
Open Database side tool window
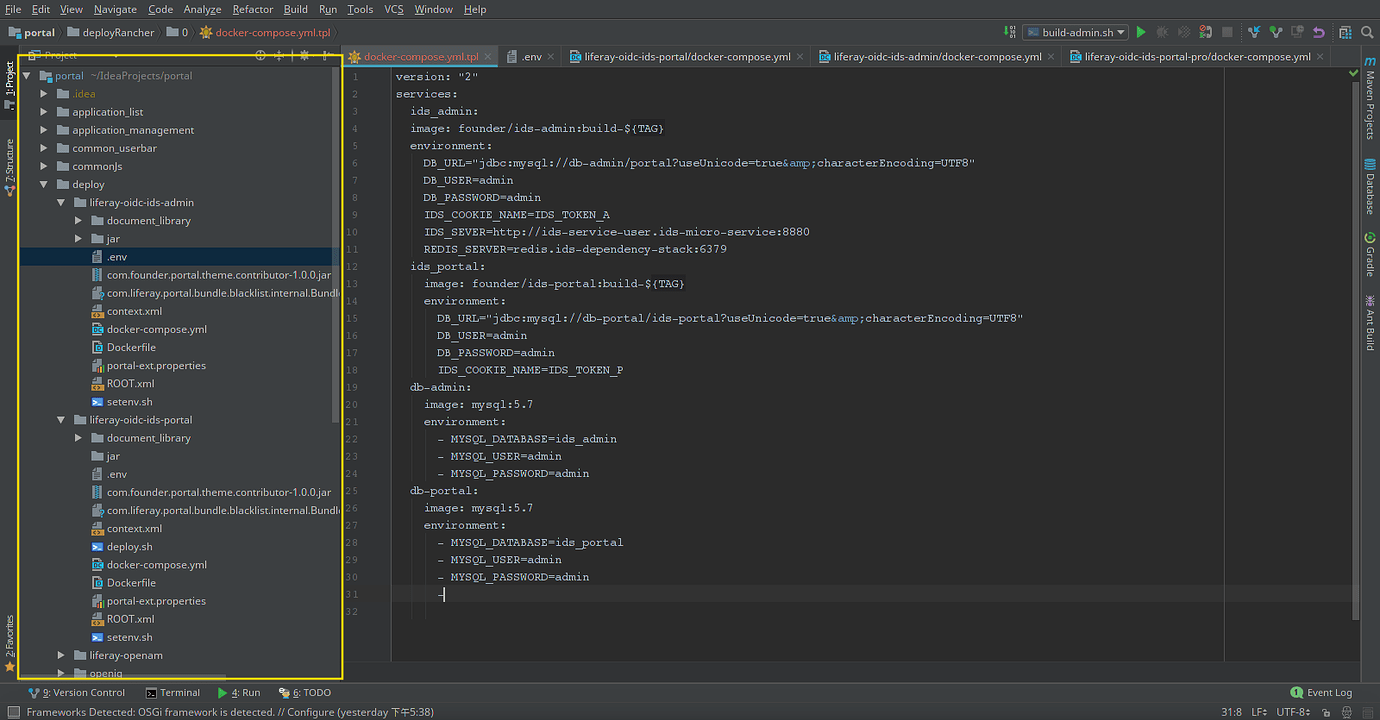[1369, 187]
